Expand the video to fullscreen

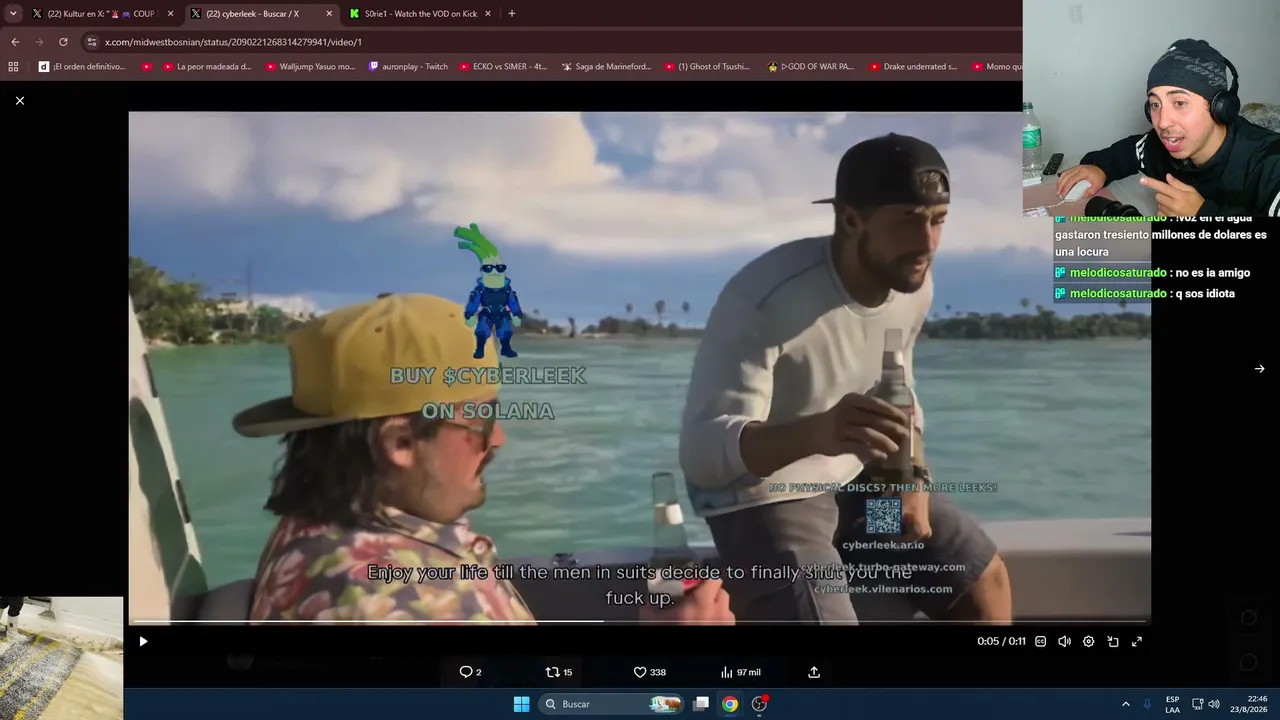[1136, 642]
